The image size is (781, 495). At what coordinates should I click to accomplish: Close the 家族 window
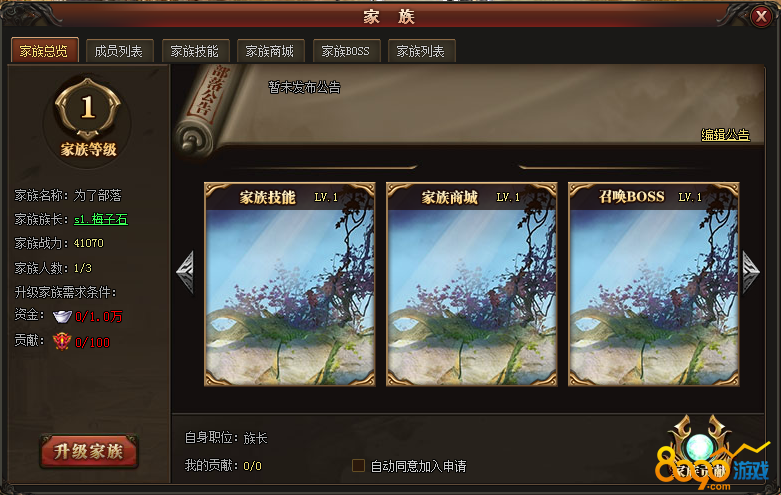[761, 17]
